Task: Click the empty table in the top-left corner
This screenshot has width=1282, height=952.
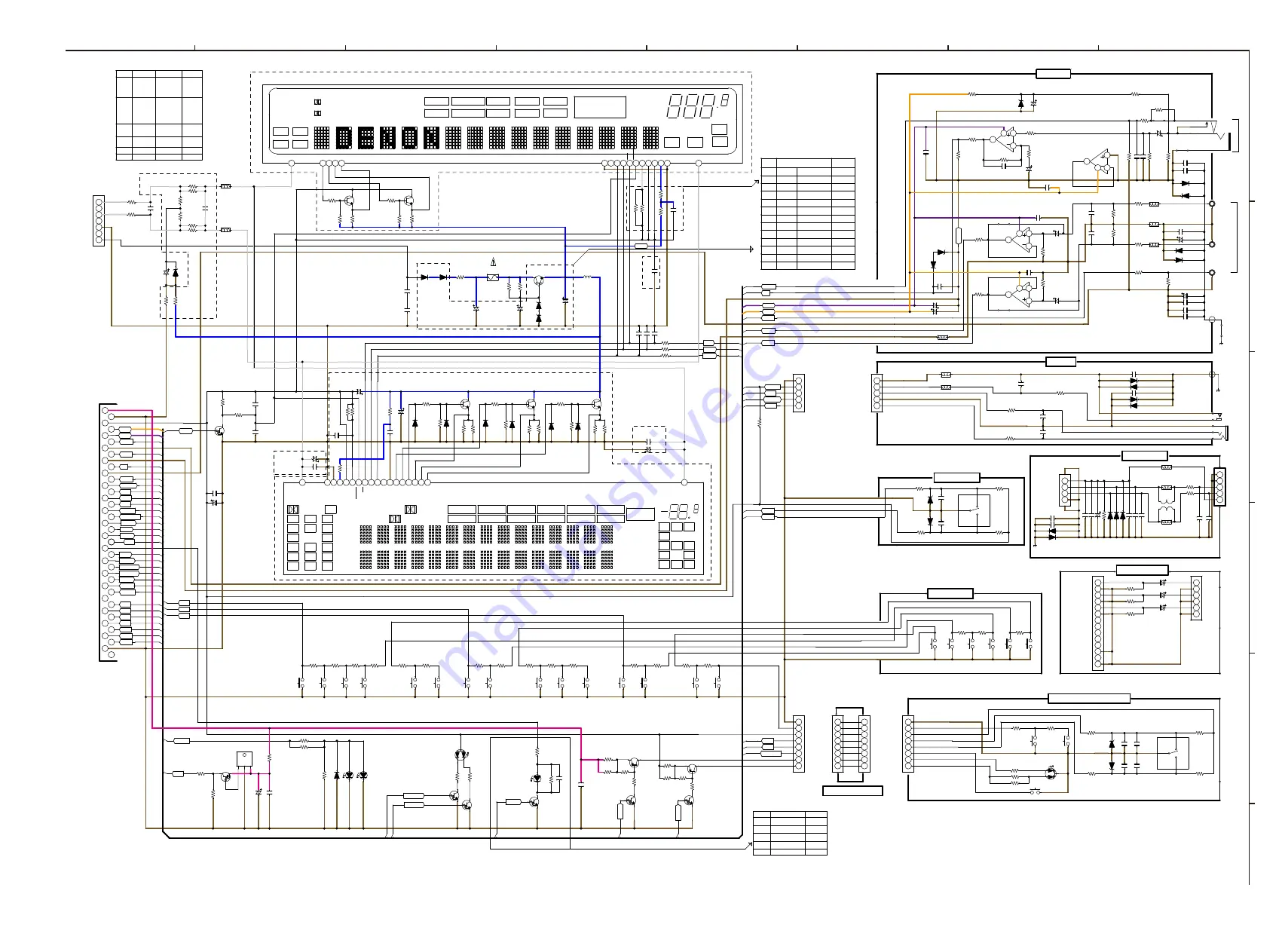Action: 159,115
